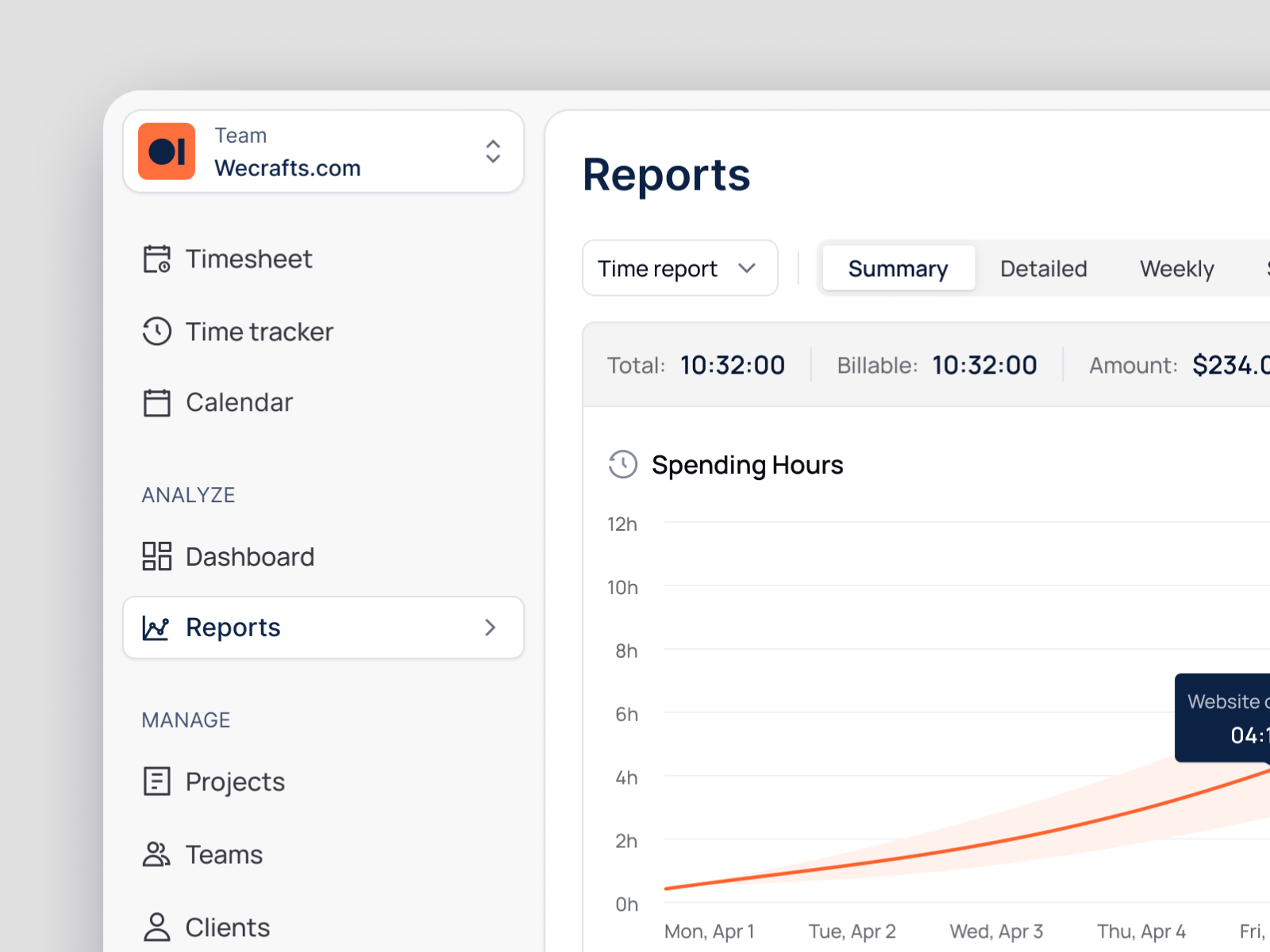Viewport: 1270px width, 952px height.
Task: Click the Dashboard grid icon
Action: click(156, 556)
